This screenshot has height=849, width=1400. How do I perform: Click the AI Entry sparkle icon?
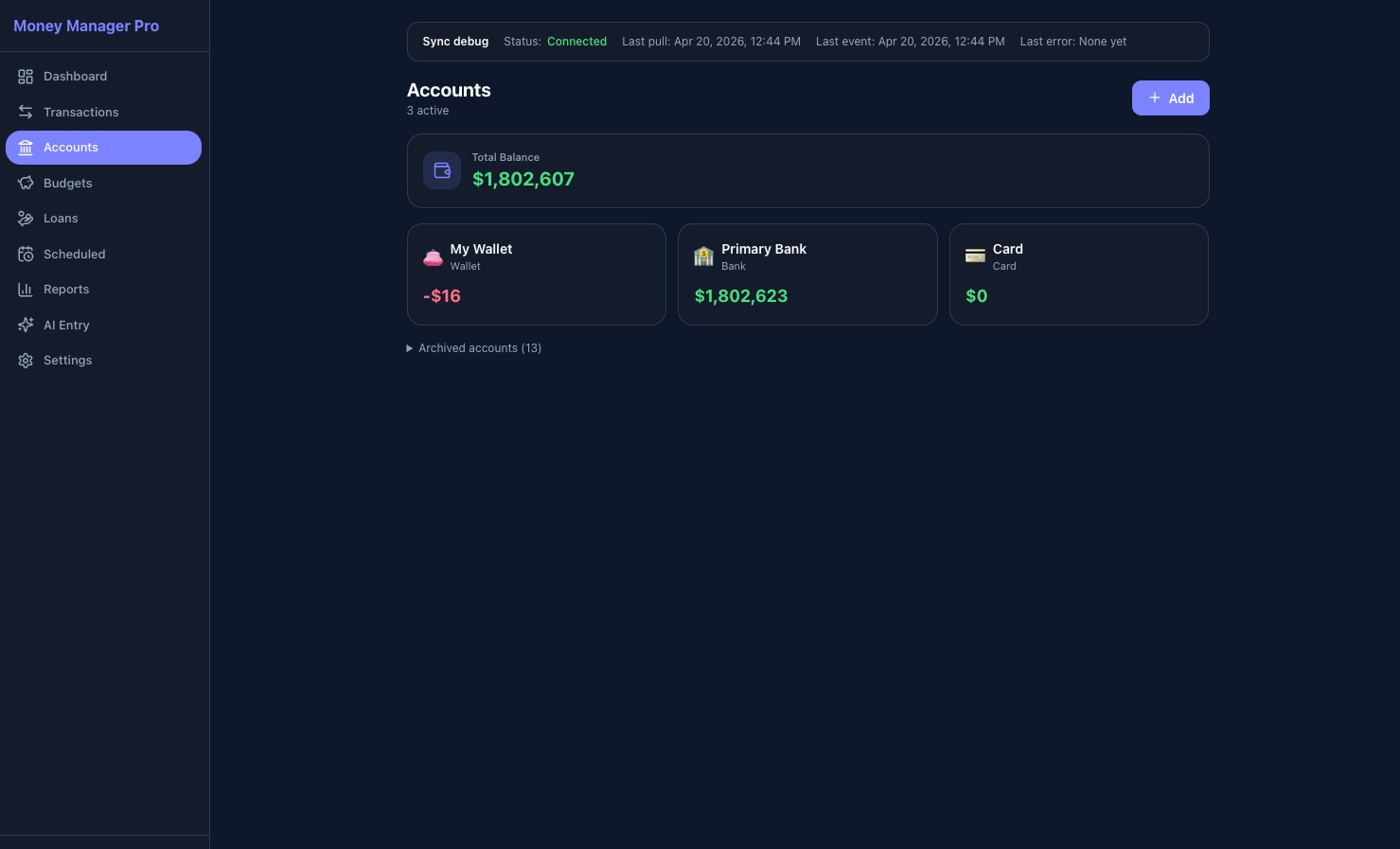click(x=26, y=325)
